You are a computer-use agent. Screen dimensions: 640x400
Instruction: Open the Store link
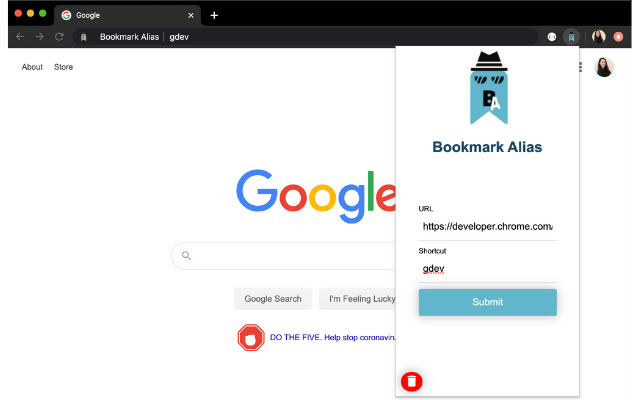click(x=63, y=67)
